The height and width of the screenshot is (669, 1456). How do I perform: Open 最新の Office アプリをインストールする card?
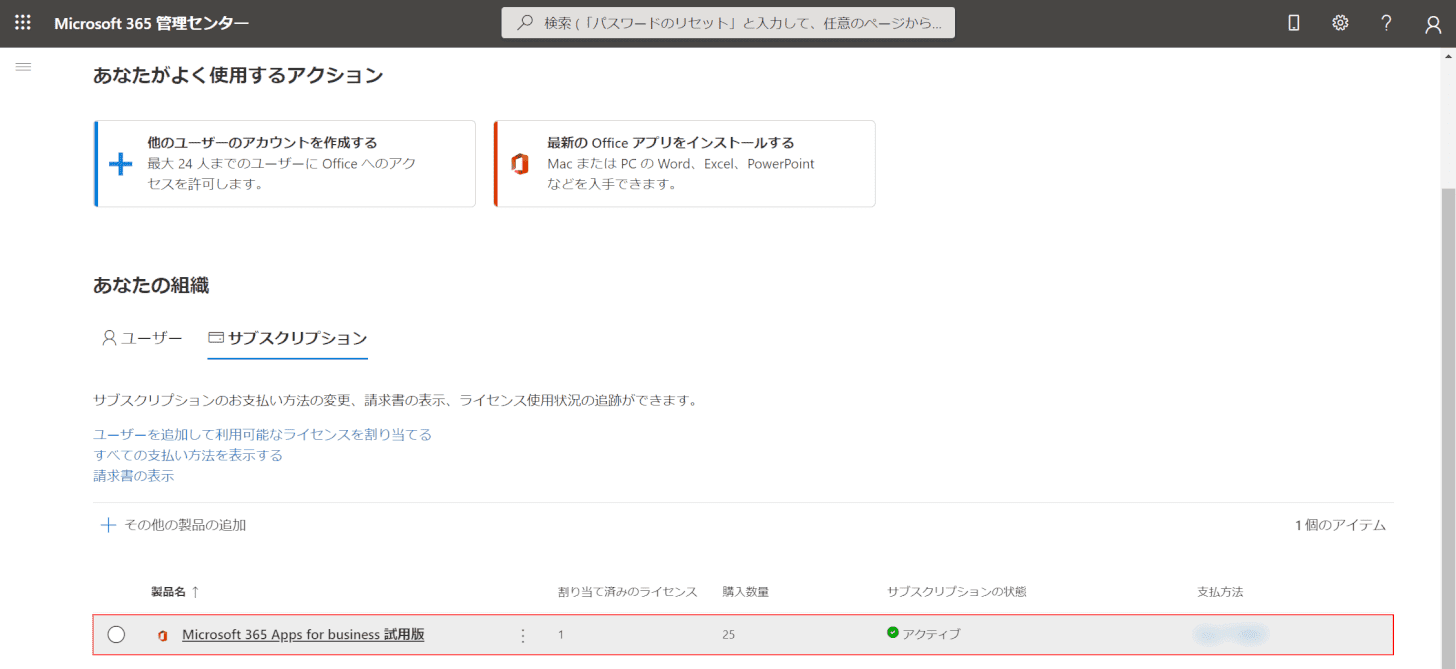click(x=685, y=164)
